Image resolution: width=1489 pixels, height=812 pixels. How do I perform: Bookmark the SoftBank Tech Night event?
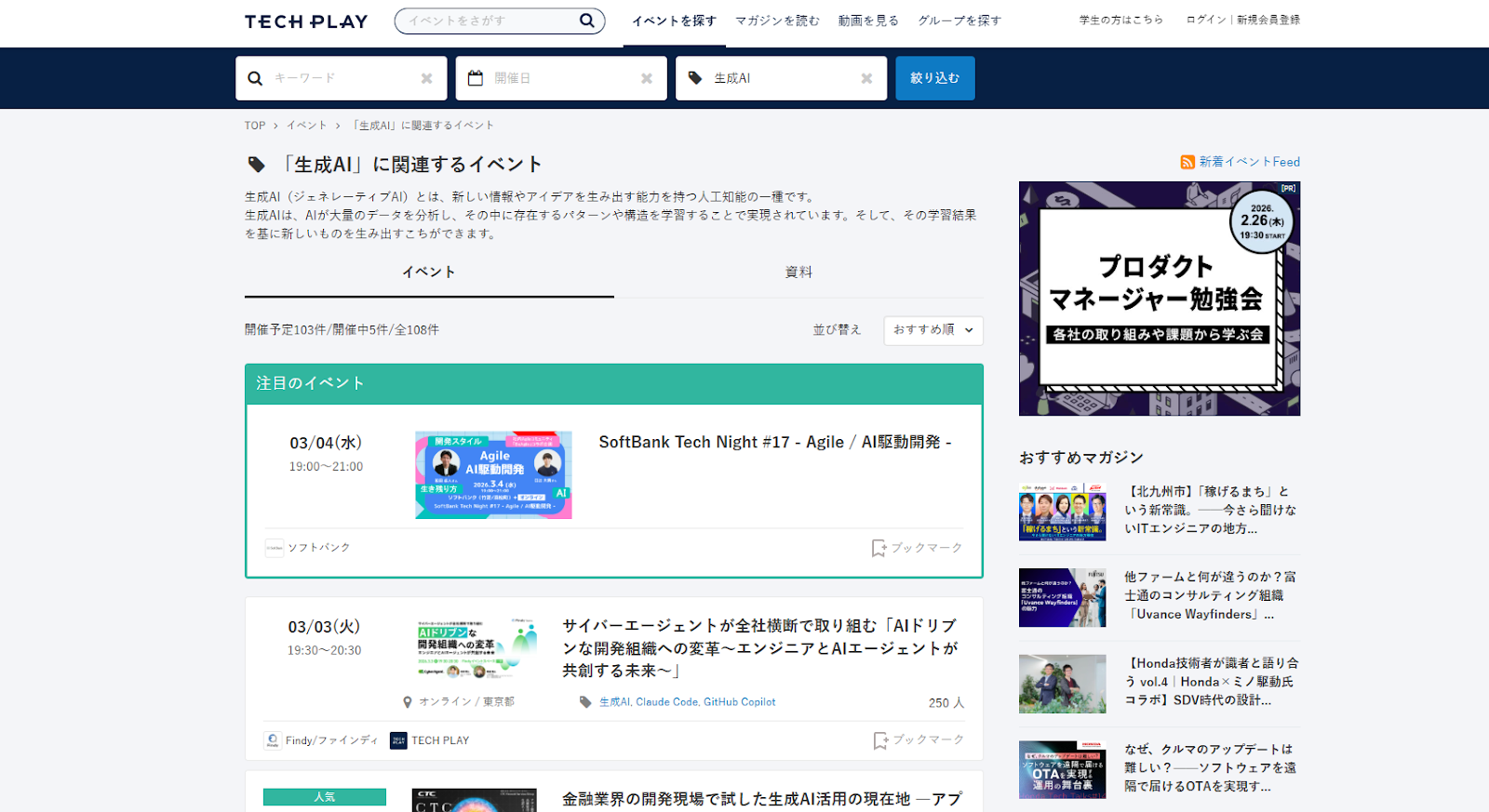tap(917, 548)
